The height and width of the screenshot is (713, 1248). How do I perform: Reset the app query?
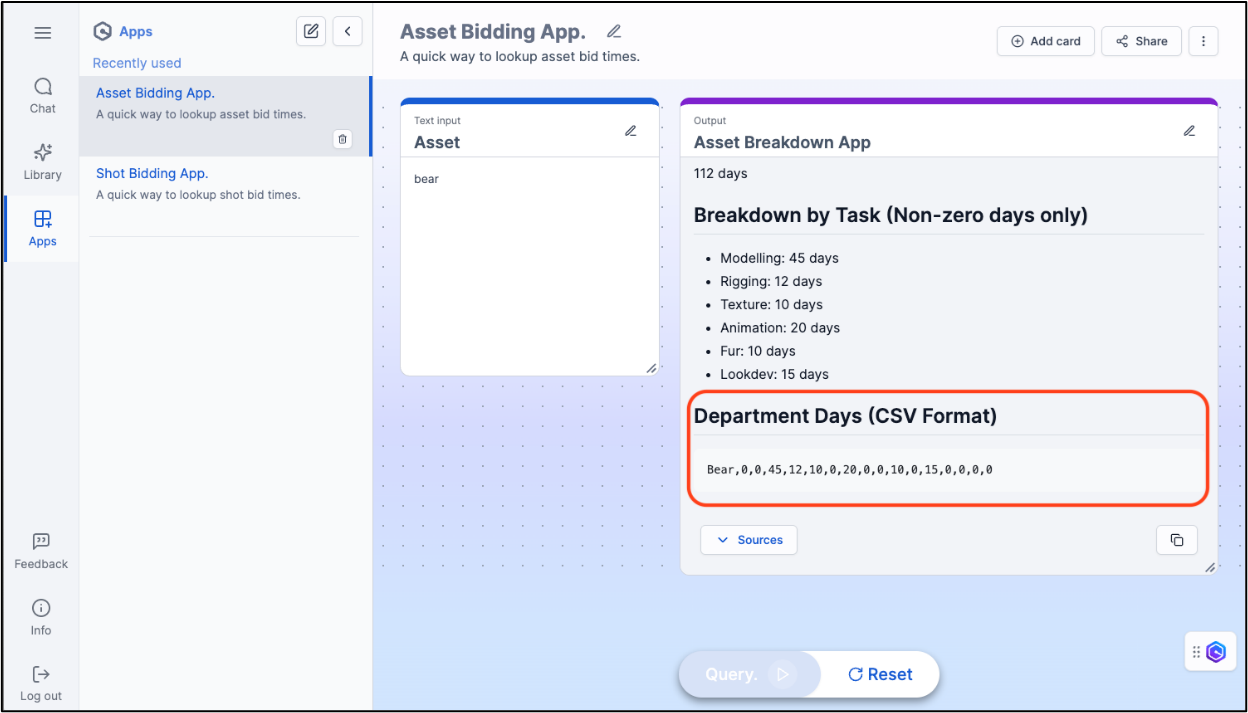[880, 674]
